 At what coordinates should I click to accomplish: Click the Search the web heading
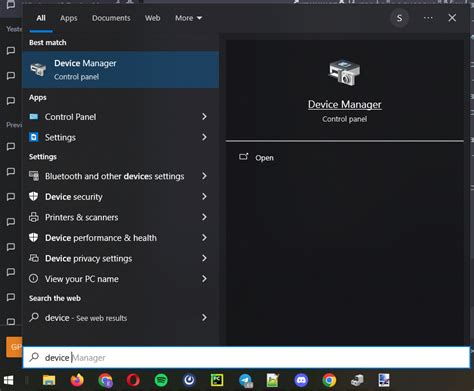[x=55, y=298]
